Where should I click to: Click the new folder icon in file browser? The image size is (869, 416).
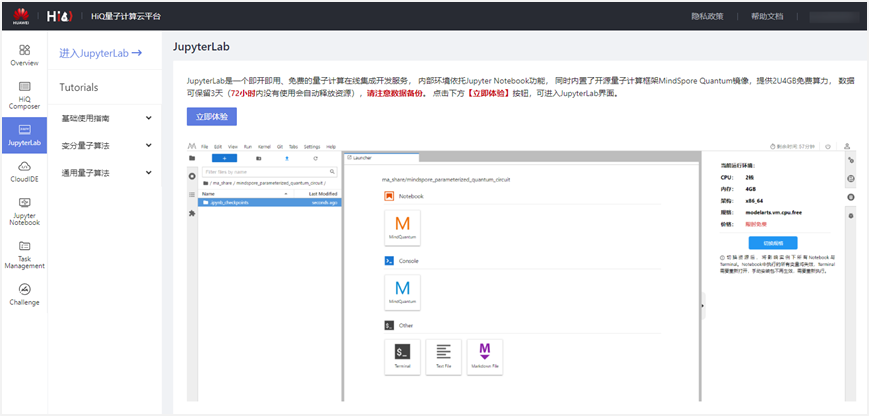[x=258, y=158]
